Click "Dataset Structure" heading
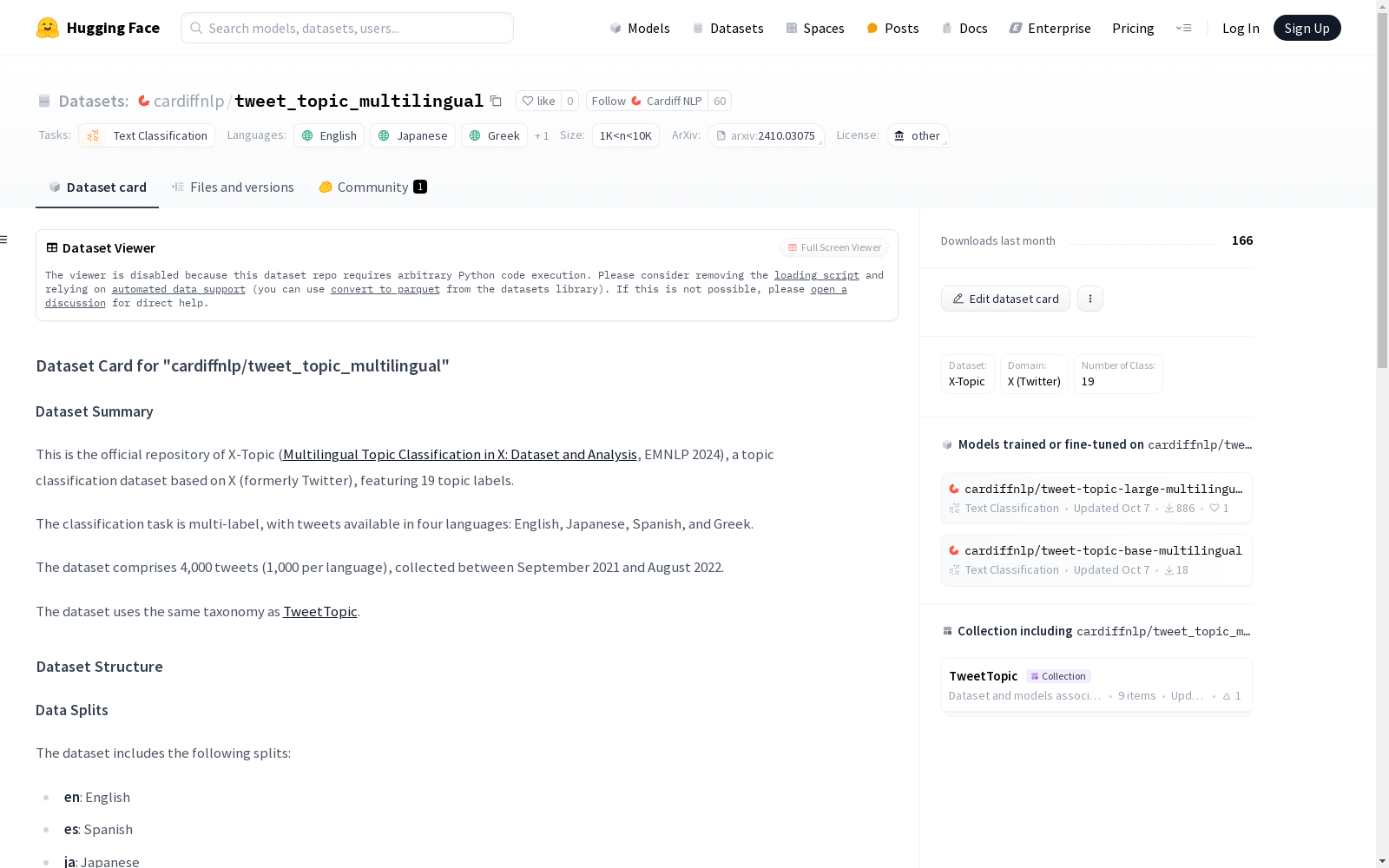 [x=99, y=667]
